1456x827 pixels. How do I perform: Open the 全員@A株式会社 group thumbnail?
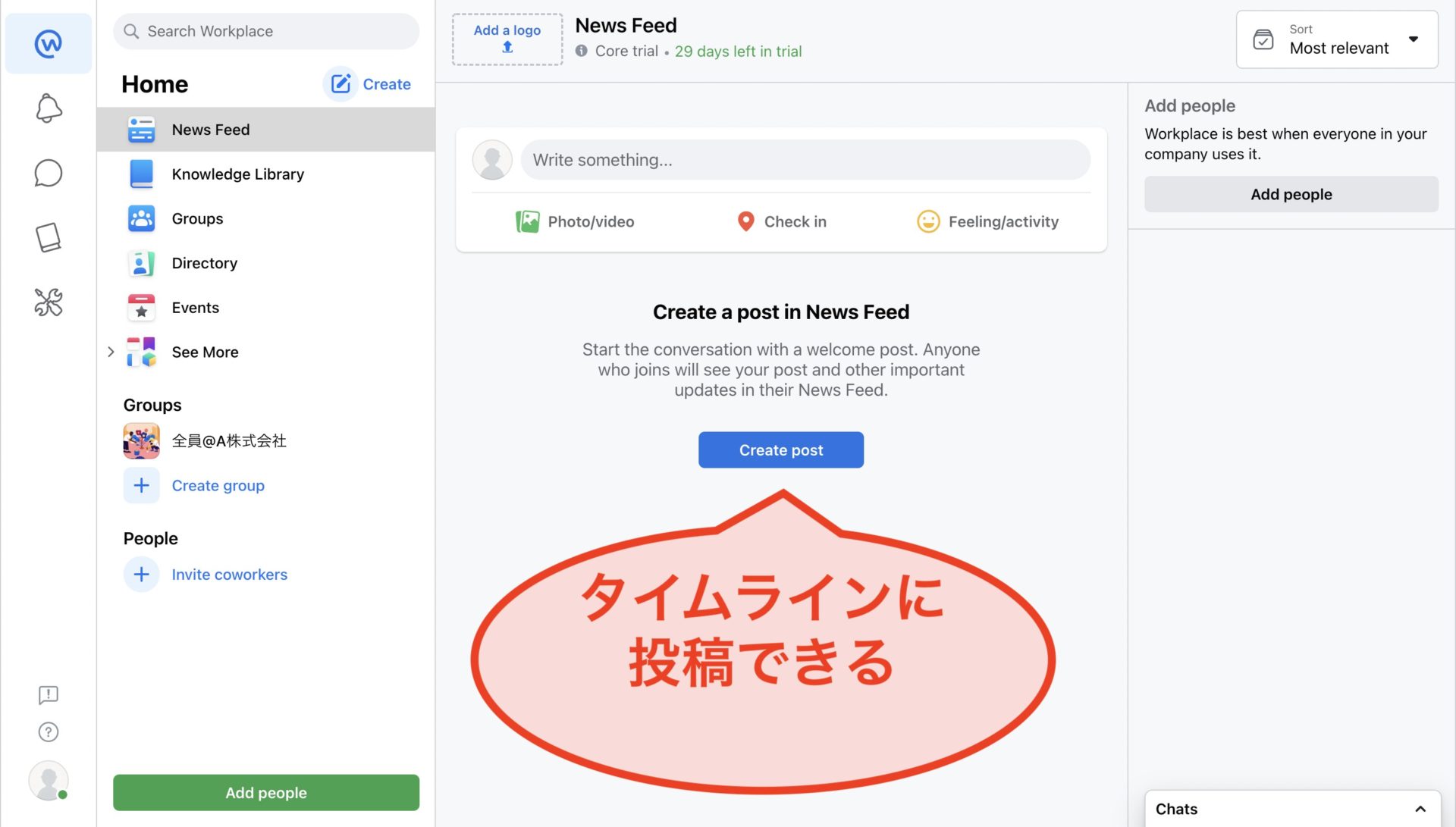[141, 441]
